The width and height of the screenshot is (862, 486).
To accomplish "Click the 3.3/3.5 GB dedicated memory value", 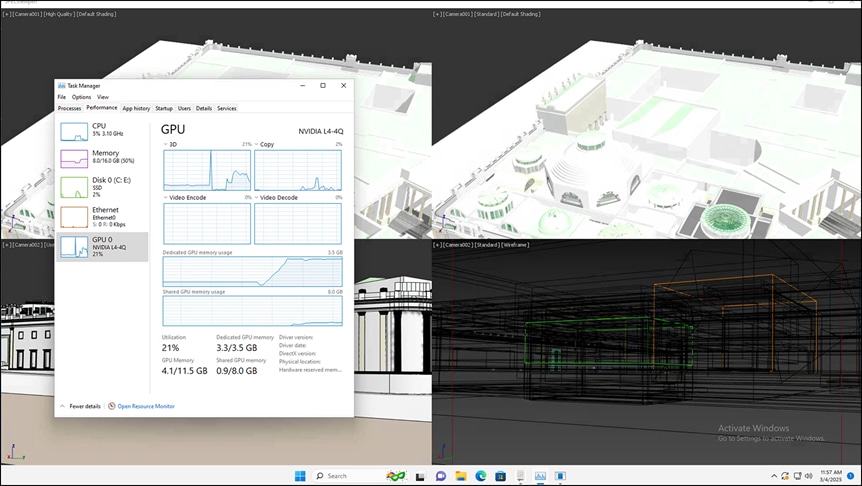I will coord(236,348).
